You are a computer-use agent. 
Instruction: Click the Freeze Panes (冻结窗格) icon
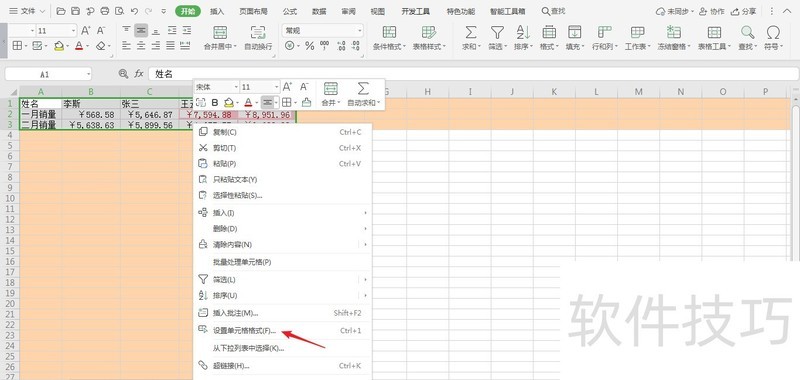click(674, 33)
